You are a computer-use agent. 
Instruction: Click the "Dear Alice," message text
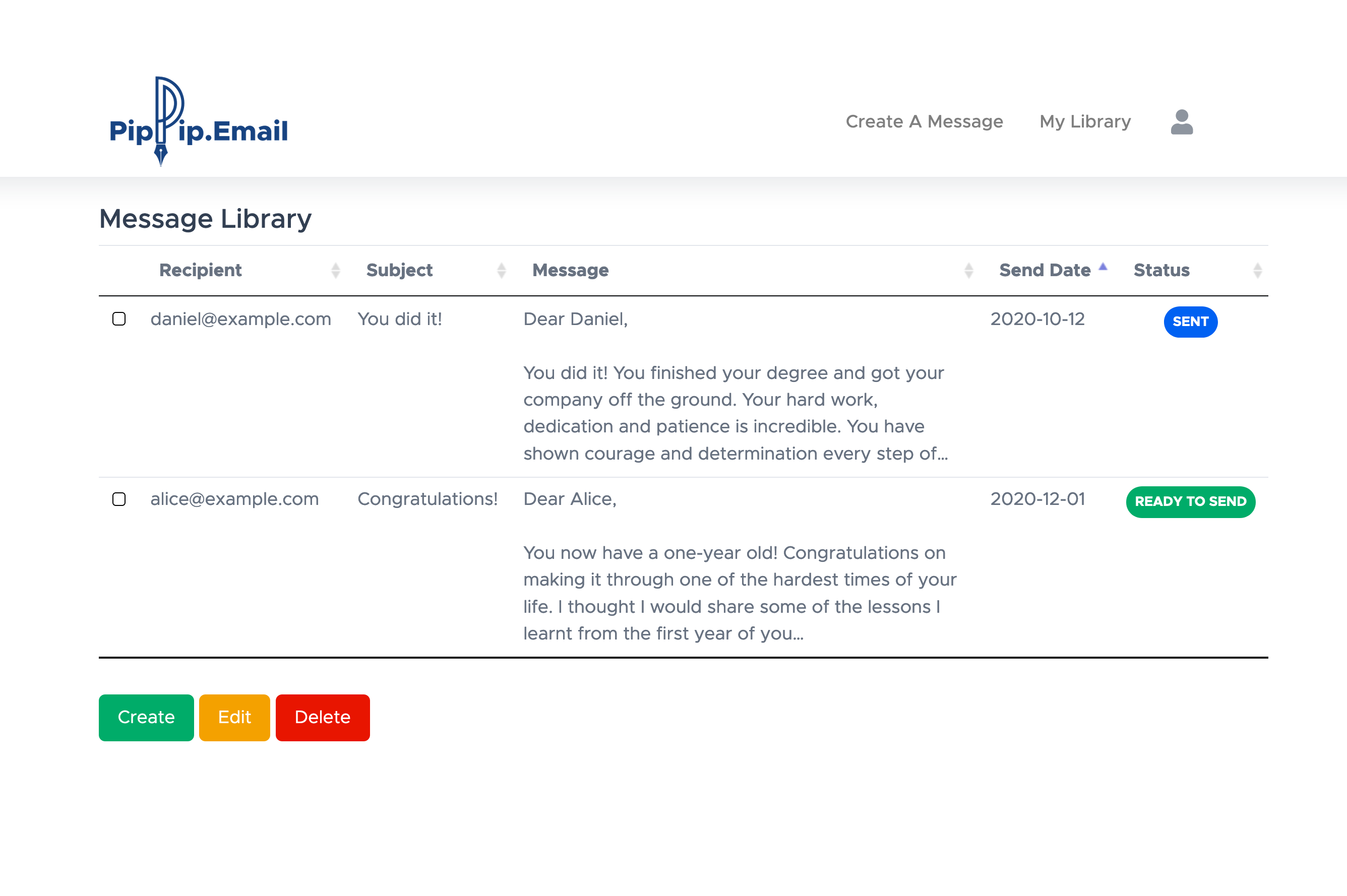tap(570, 499)
